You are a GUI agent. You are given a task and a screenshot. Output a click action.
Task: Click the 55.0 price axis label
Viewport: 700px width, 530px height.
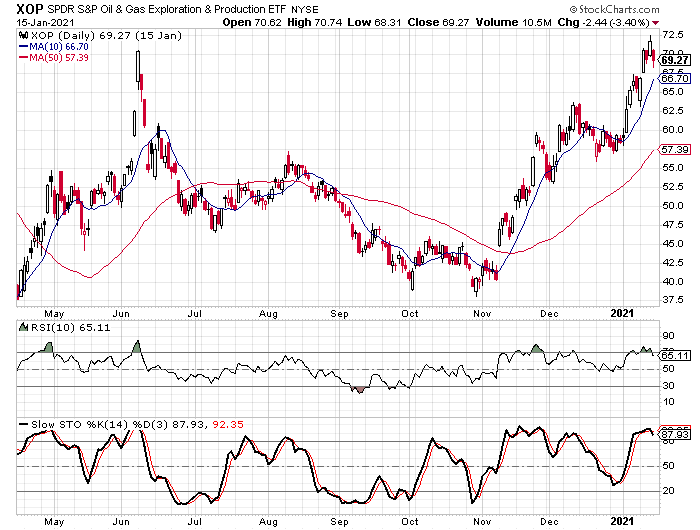click(673, 167)
